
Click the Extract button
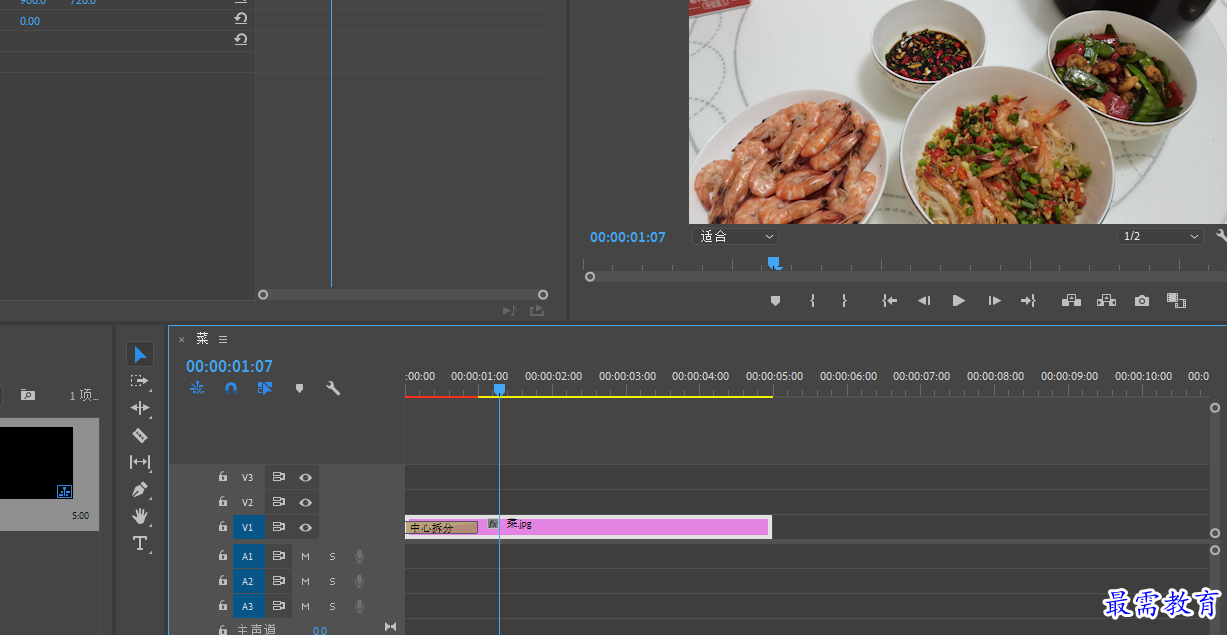(1106, 300)
